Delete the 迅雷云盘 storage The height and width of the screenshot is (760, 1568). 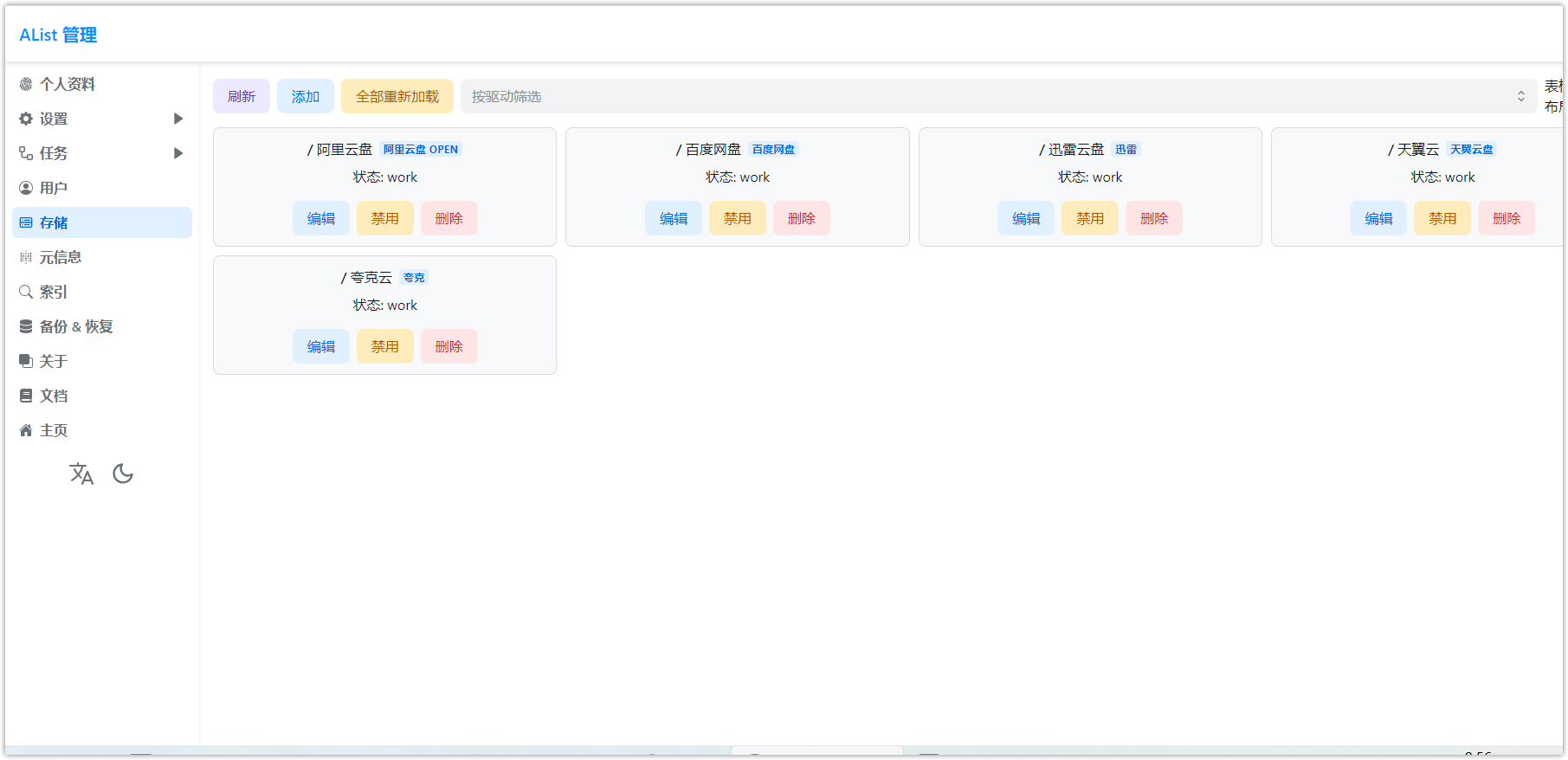[x=1154, y=218]
